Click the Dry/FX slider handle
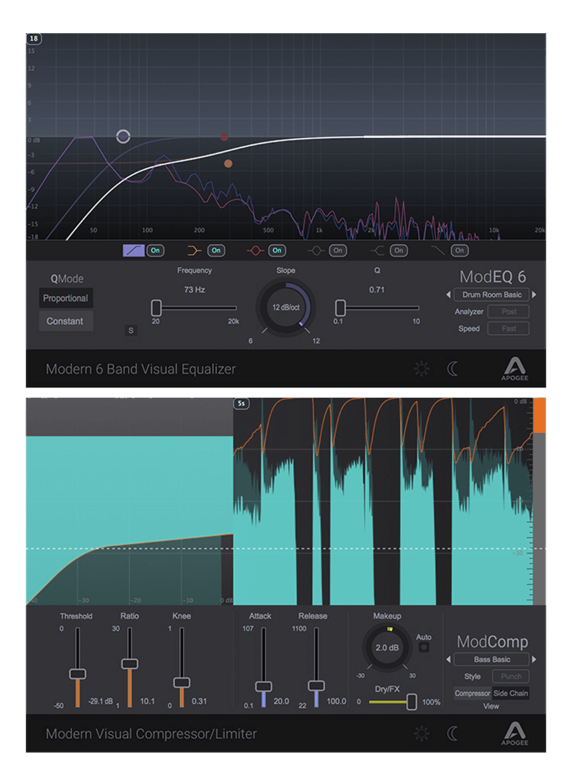The width and height of the screenshot is (562, 766). point(412,702)
